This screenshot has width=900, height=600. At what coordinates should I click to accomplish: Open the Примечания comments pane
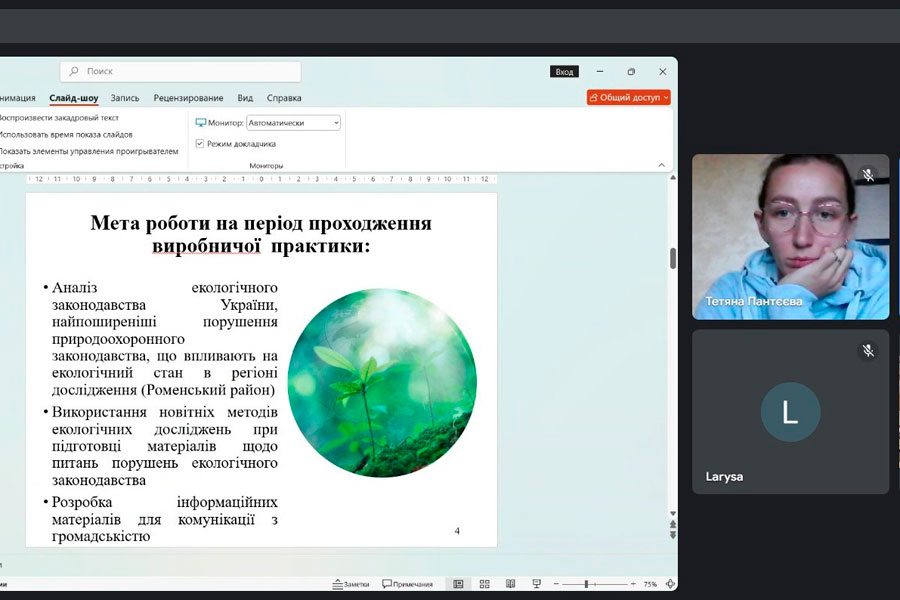click(407, 584)
